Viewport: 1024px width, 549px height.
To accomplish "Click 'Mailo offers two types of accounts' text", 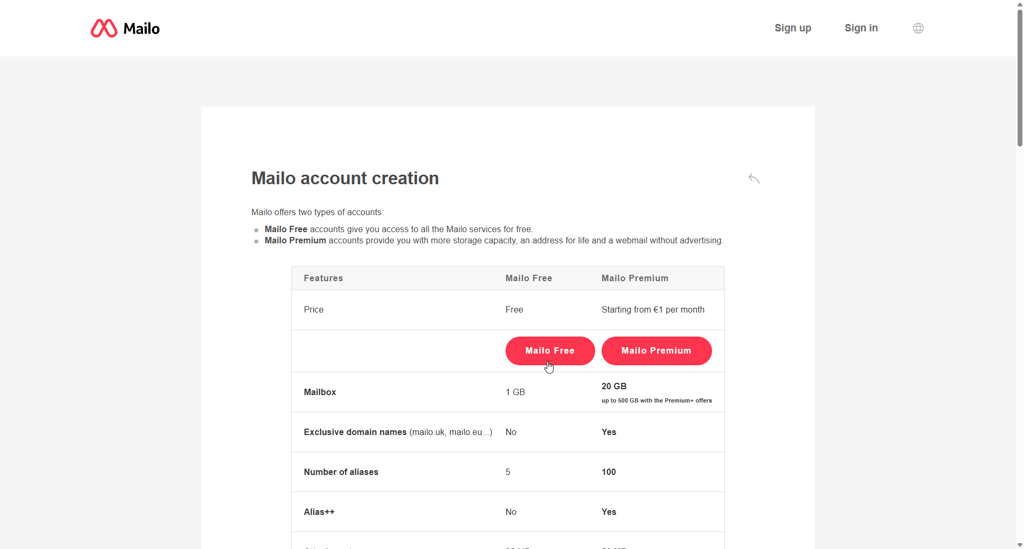I will (317, 212).
